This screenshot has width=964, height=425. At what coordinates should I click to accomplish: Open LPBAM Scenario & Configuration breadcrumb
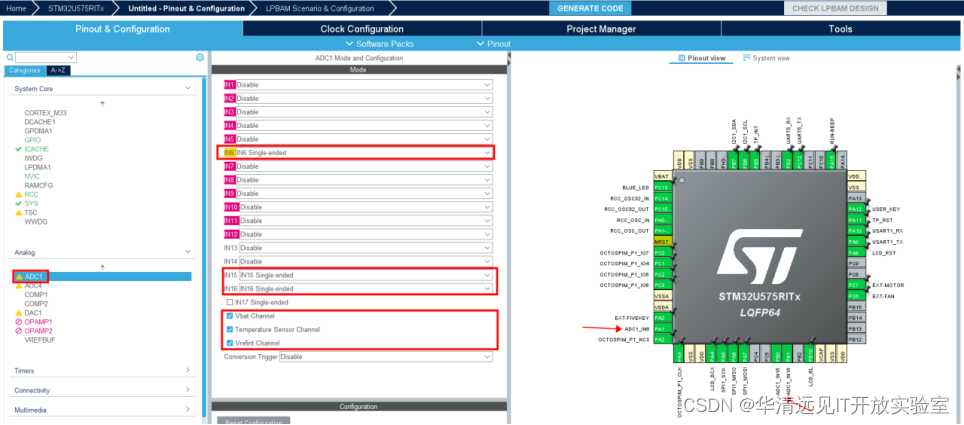(320, 9)
